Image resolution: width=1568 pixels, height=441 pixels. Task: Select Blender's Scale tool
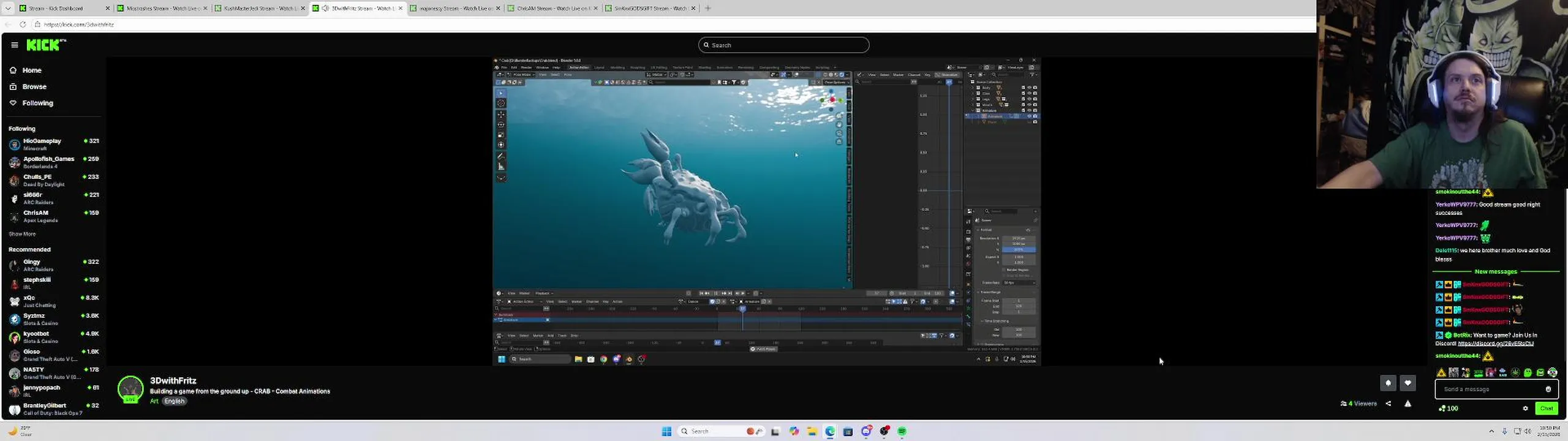501,135
